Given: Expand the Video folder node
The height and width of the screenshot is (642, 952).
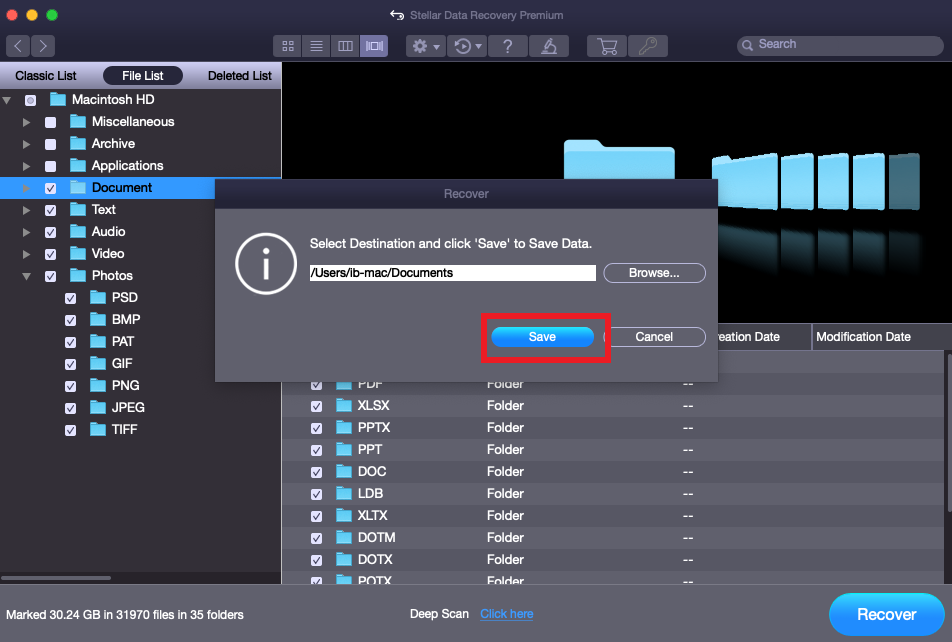Looking at the screenshot, I should [x=26, y=254].
